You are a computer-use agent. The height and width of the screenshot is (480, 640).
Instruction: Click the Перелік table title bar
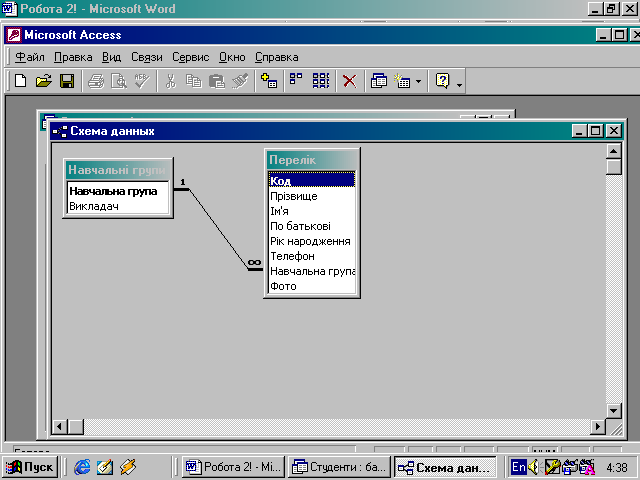click(x=312, y=160)
